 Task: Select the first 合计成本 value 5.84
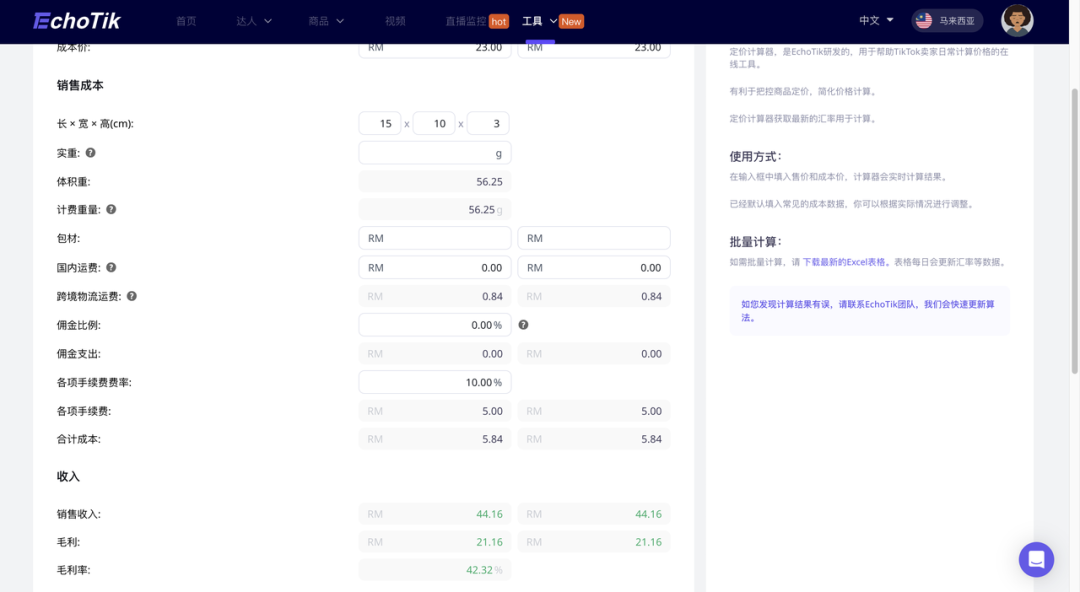pos(492,439)
